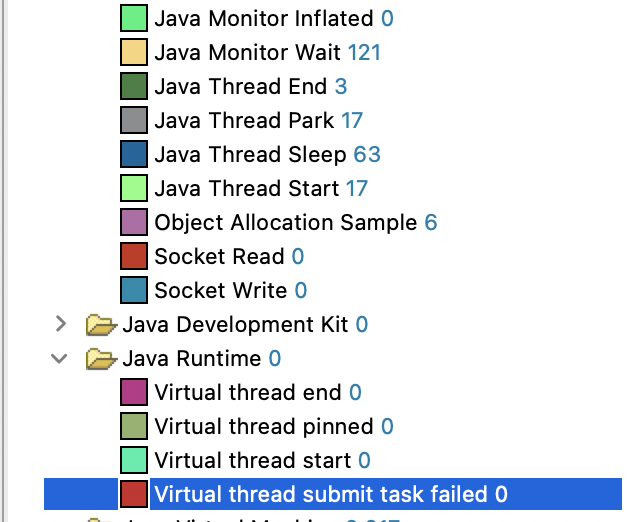Select the Object Allocation Sample item

tap(296, 222)
